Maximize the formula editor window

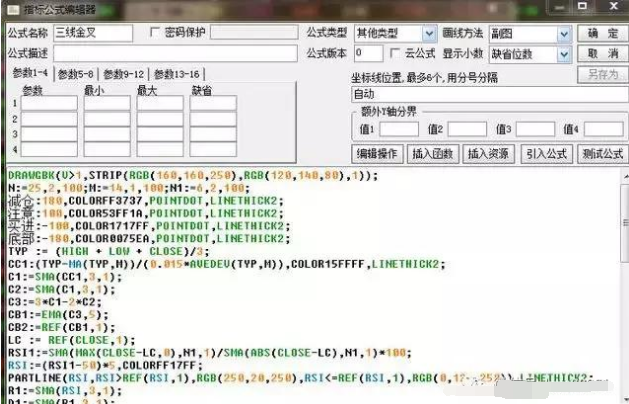(582, 6)
